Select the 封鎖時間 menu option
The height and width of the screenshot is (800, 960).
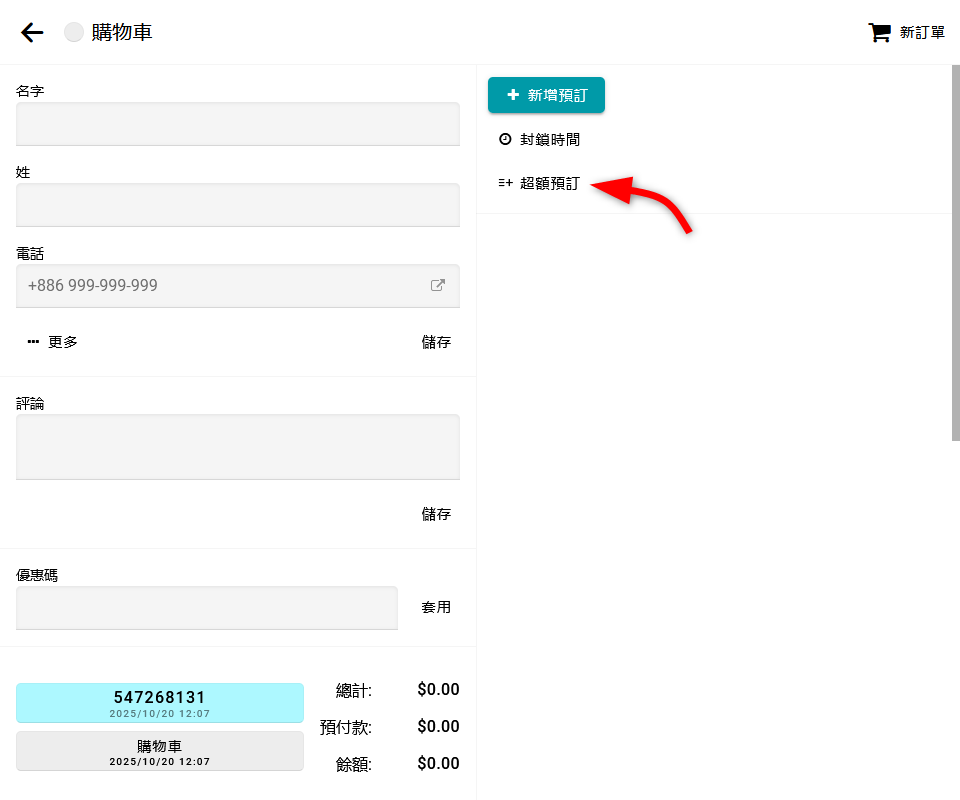click(x=549, y=140)
